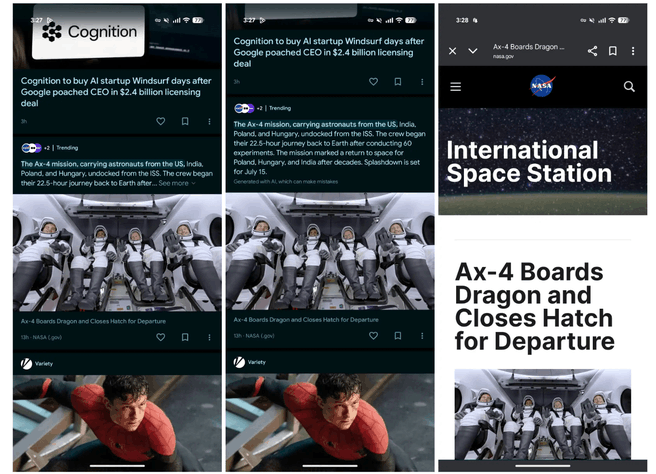Viewport: 656px width, 474px height.
Task: Open overflow menu for NASA article under expanded summary
Action: tap(422, 336)
